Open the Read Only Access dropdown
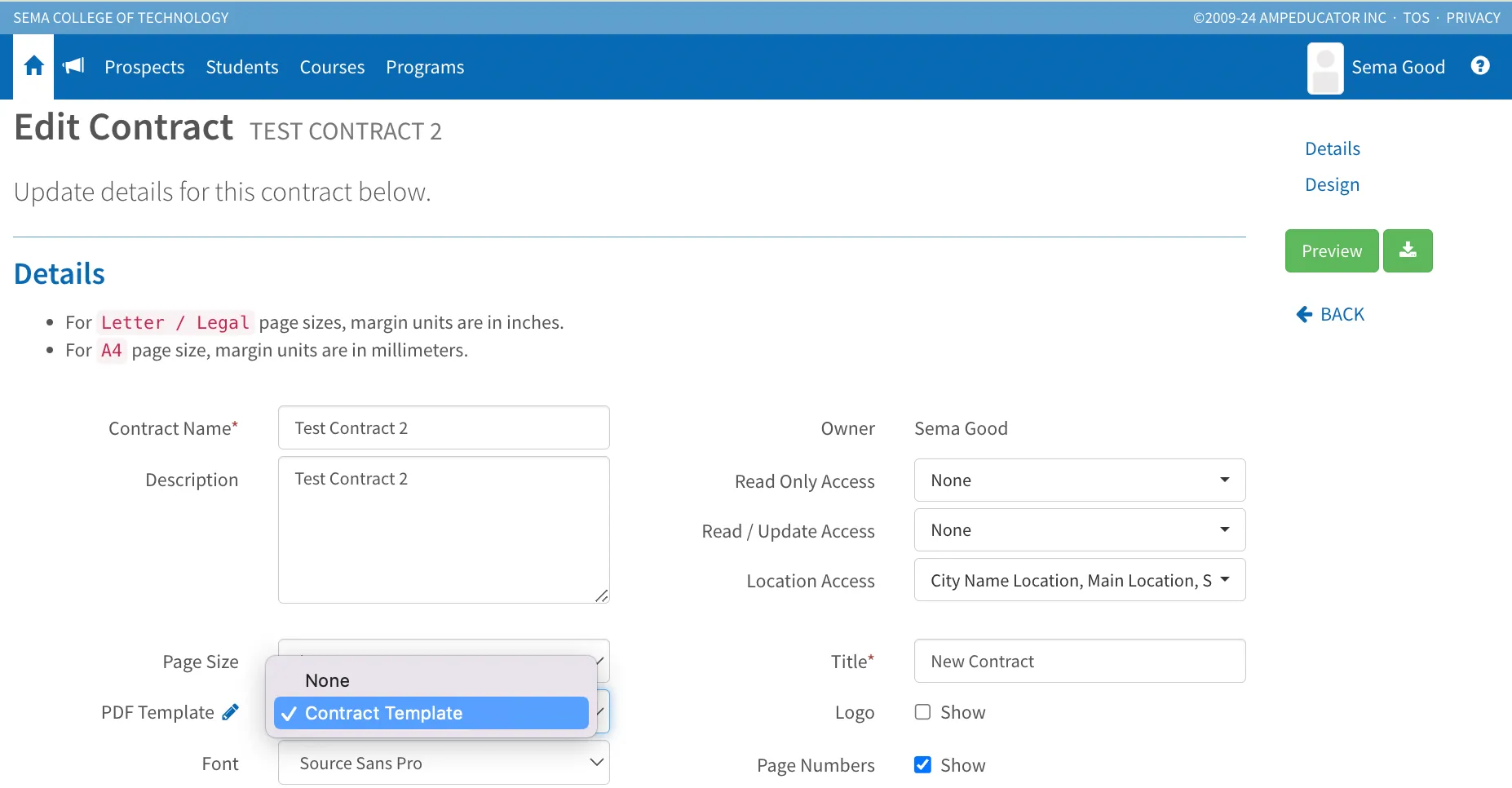1512x788 pixels. (x=1080, y=480)
